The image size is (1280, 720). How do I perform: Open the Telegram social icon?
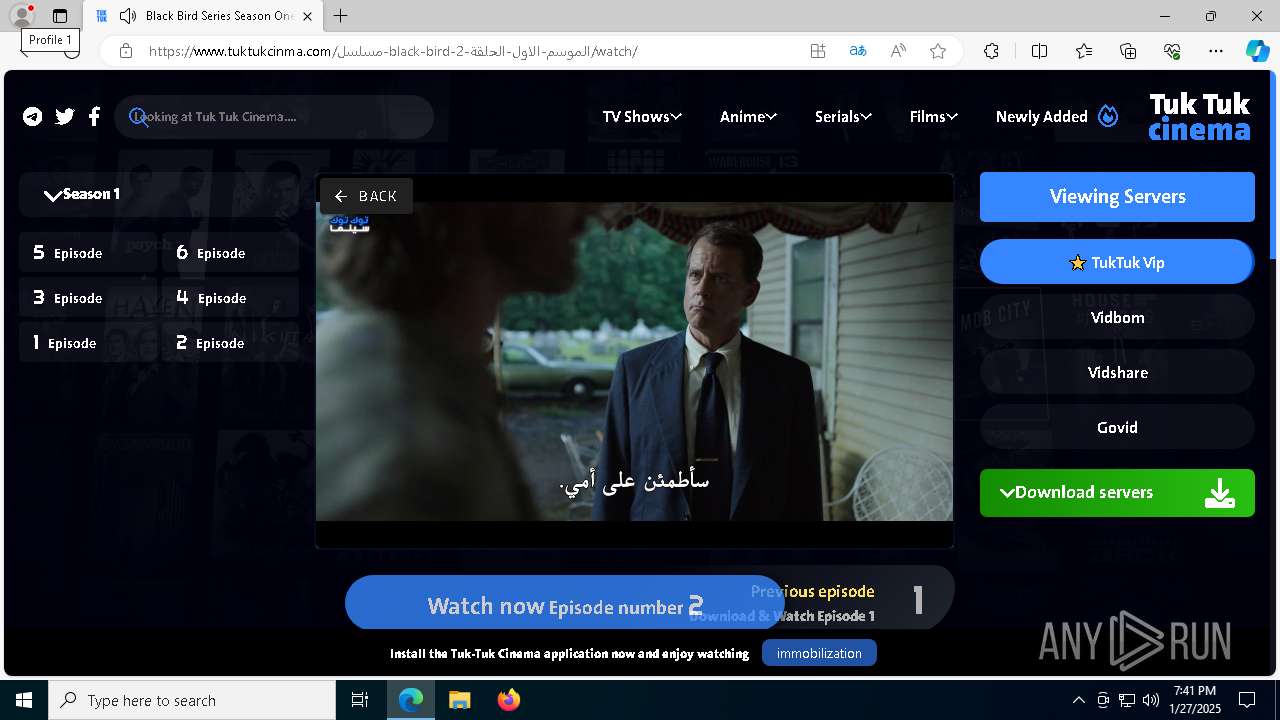coord(33,117)
